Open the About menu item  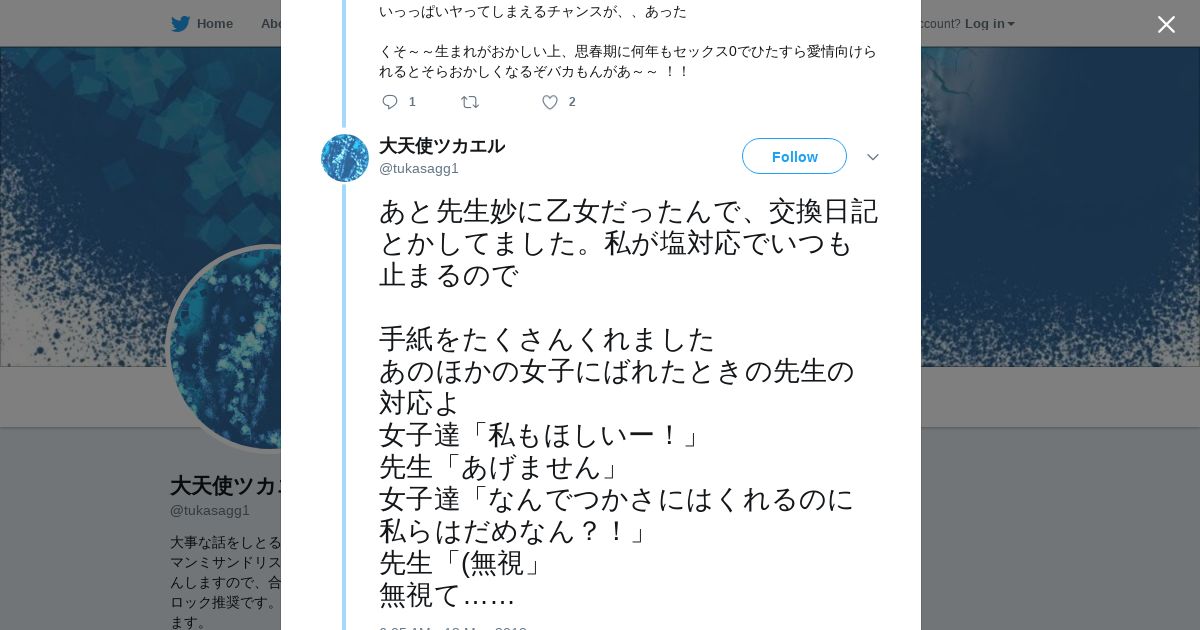[x=270, y=24]
